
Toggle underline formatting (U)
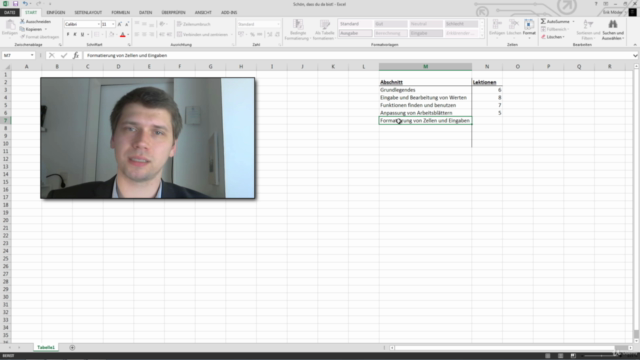click(x=82, y=35)
